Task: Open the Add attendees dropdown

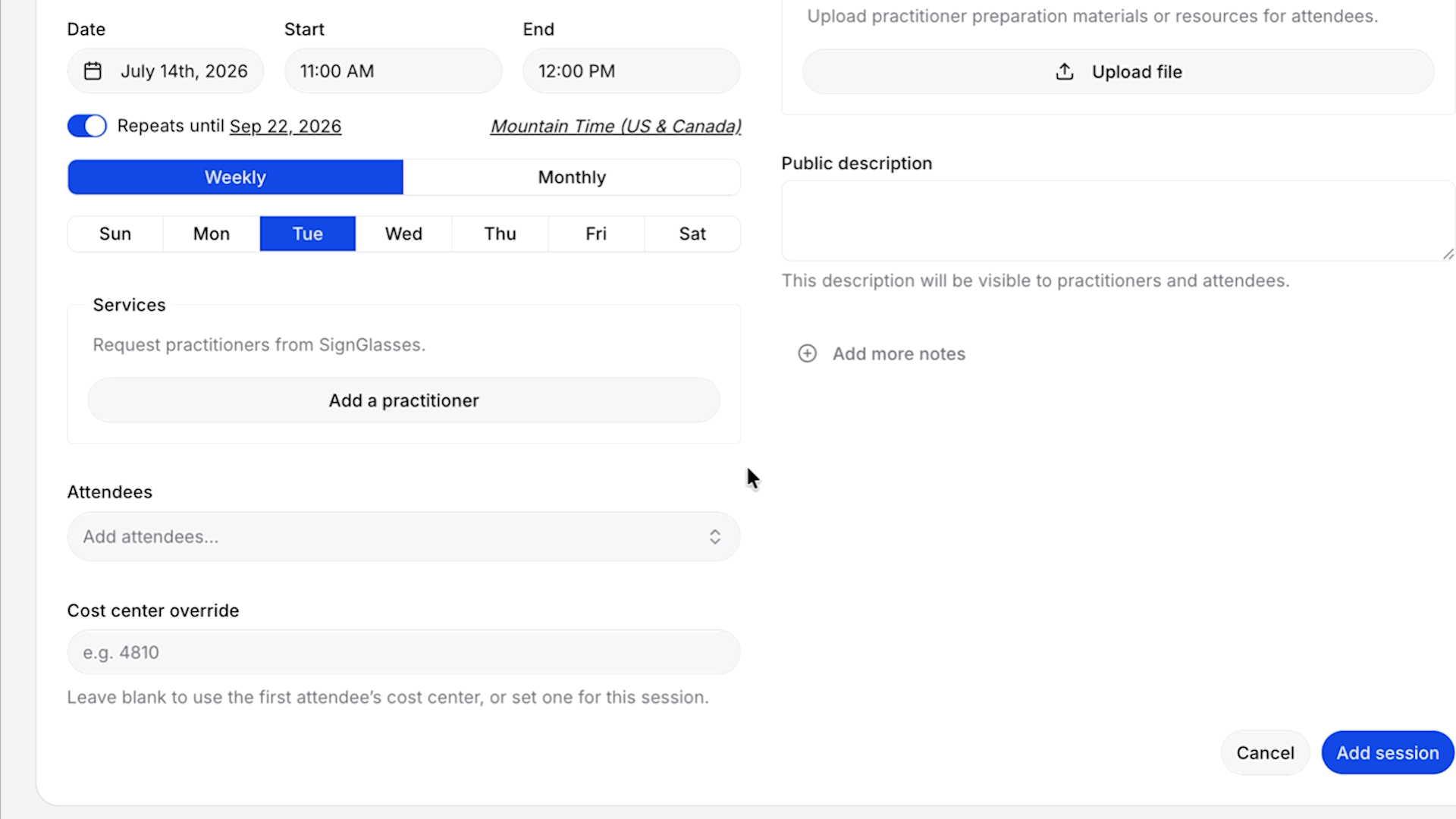Action: (x=403, y=537)
